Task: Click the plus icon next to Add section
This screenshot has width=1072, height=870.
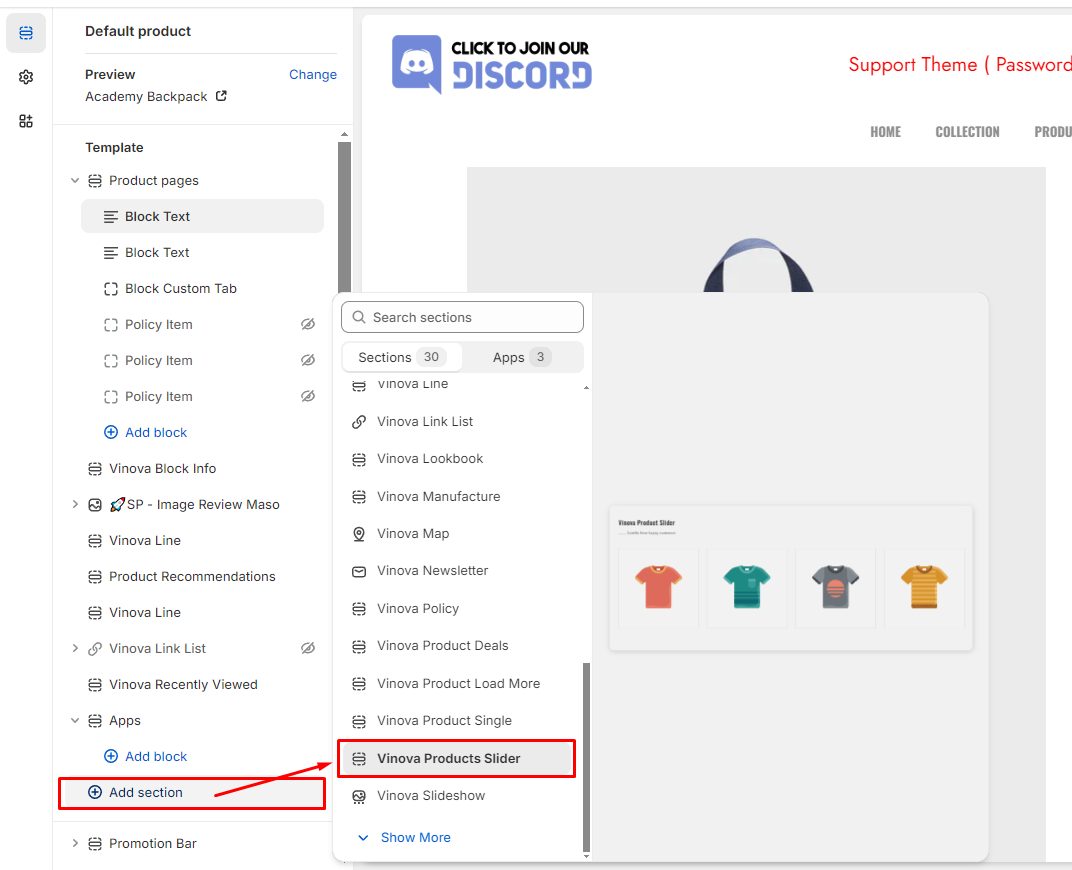Action: coord(95,792)
